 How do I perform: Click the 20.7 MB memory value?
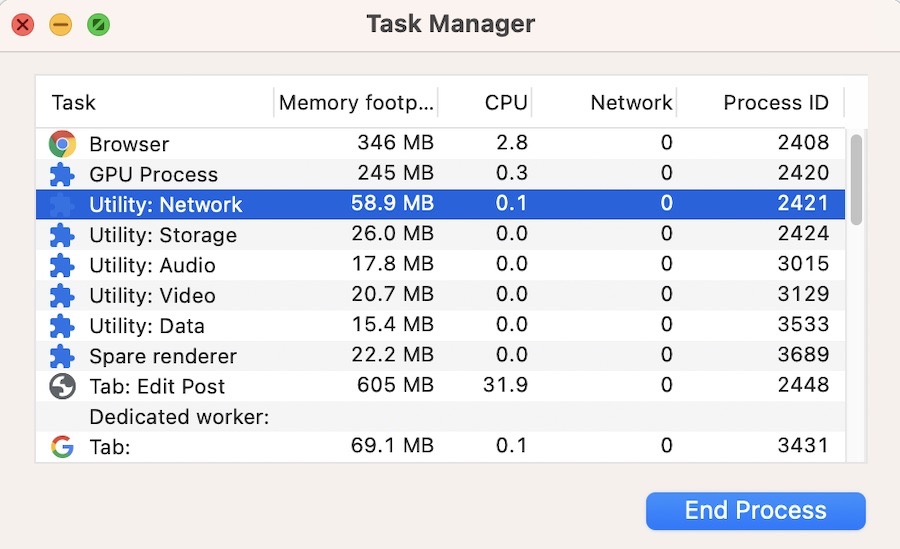click(392, 295)
